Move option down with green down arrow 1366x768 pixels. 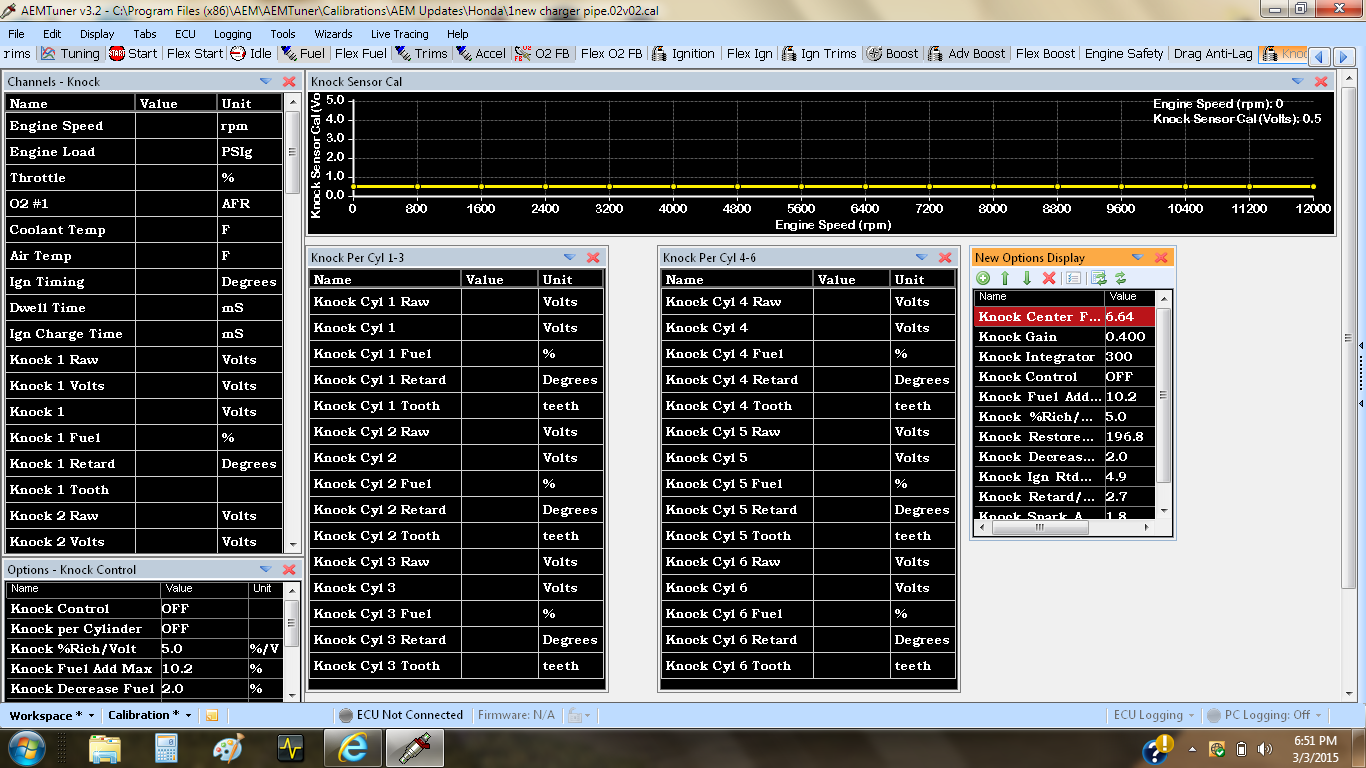tap(1026, 278)
